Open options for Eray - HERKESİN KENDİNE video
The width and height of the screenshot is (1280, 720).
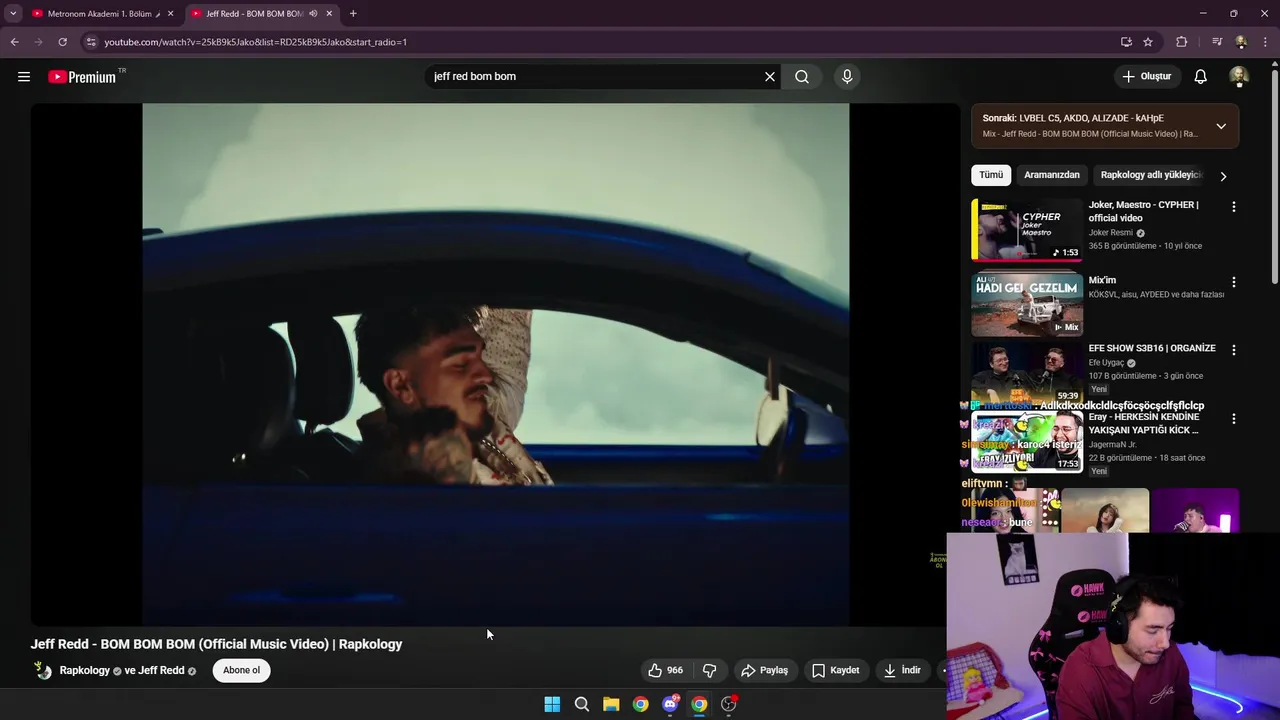click(x=1233, y=419)
